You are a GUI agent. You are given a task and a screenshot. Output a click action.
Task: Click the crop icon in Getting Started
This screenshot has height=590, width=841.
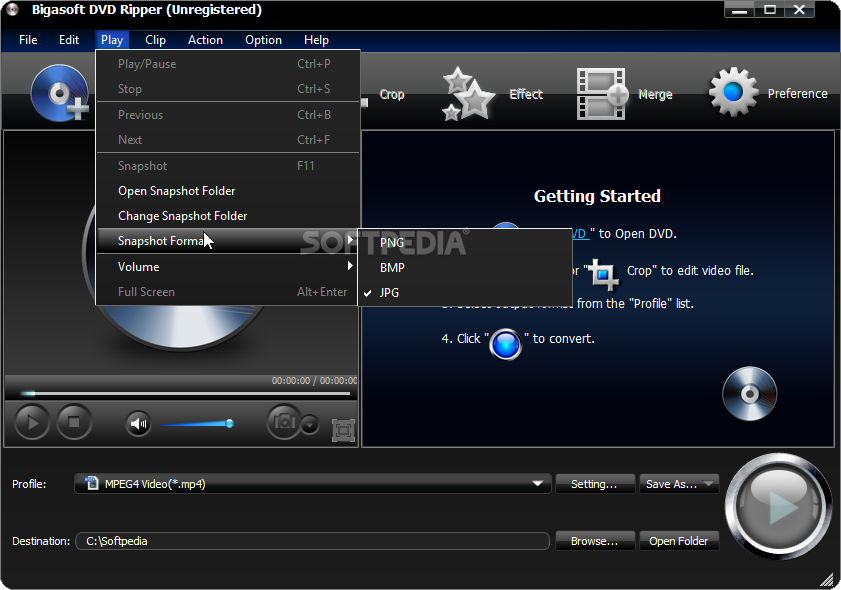pyautogui.click(x=603, y=274)
